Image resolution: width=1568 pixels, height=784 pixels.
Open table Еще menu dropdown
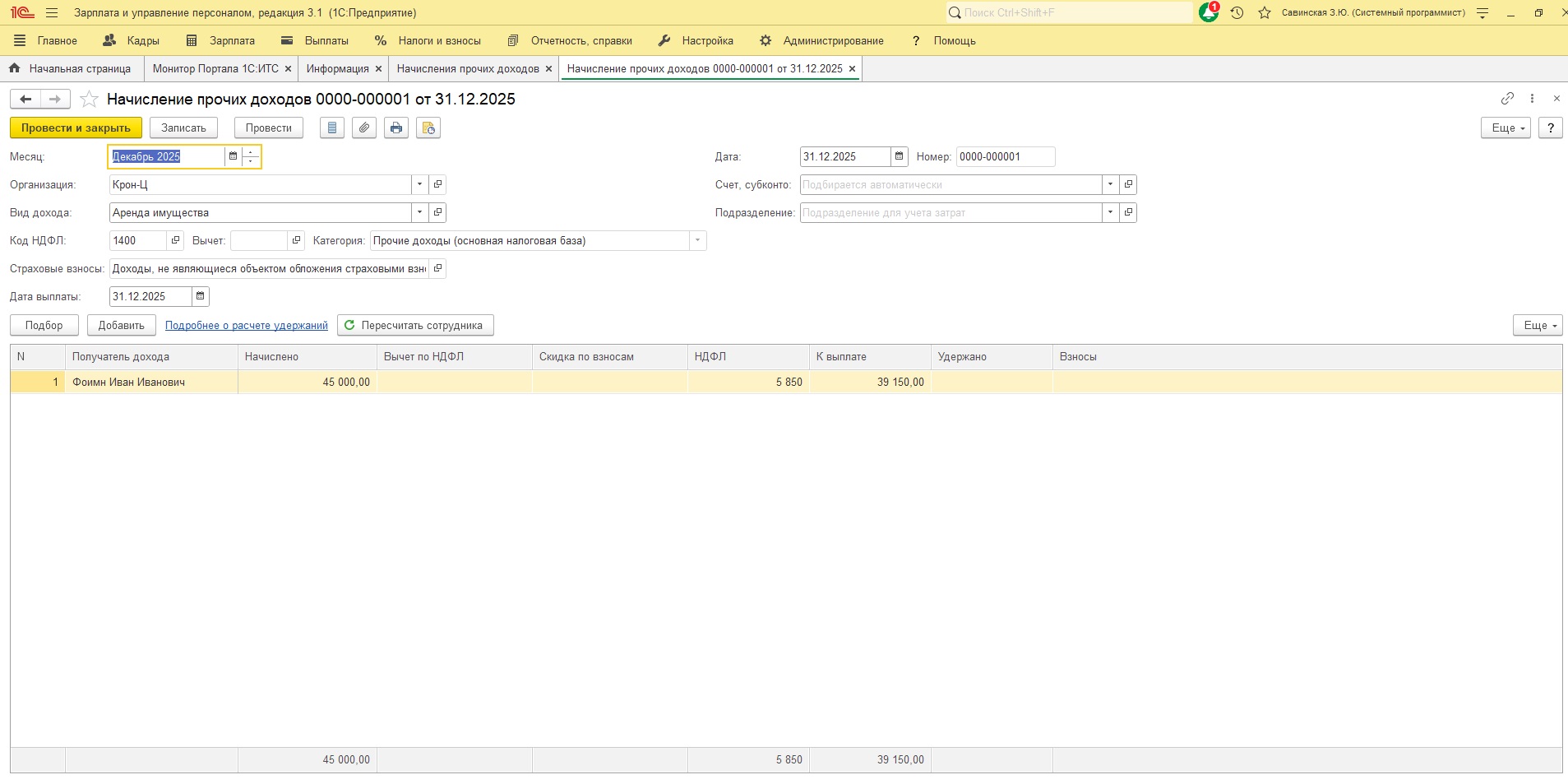click(1538, 325)
